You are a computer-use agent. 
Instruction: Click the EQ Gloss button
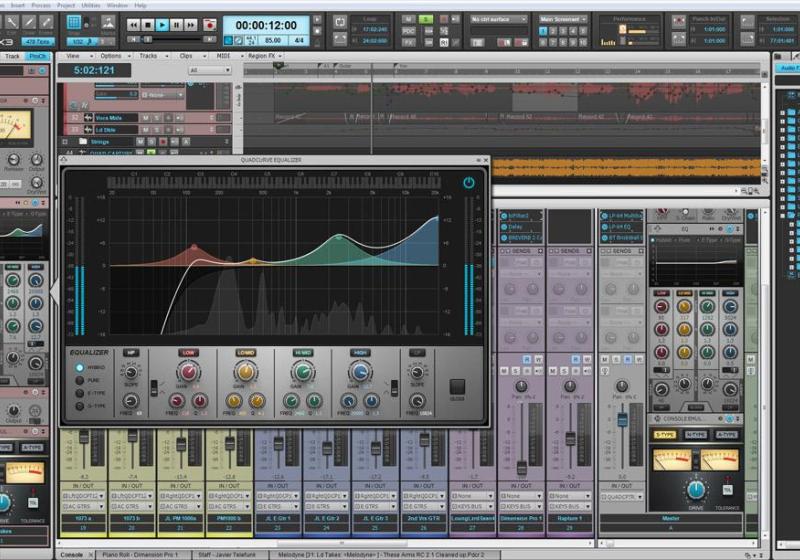pos(457,387)
